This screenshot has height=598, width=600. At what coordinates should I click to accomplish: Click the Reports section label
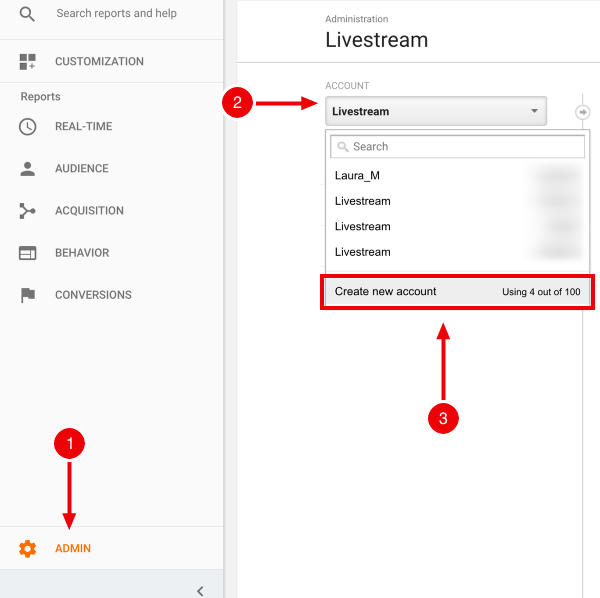coord(41,96)
